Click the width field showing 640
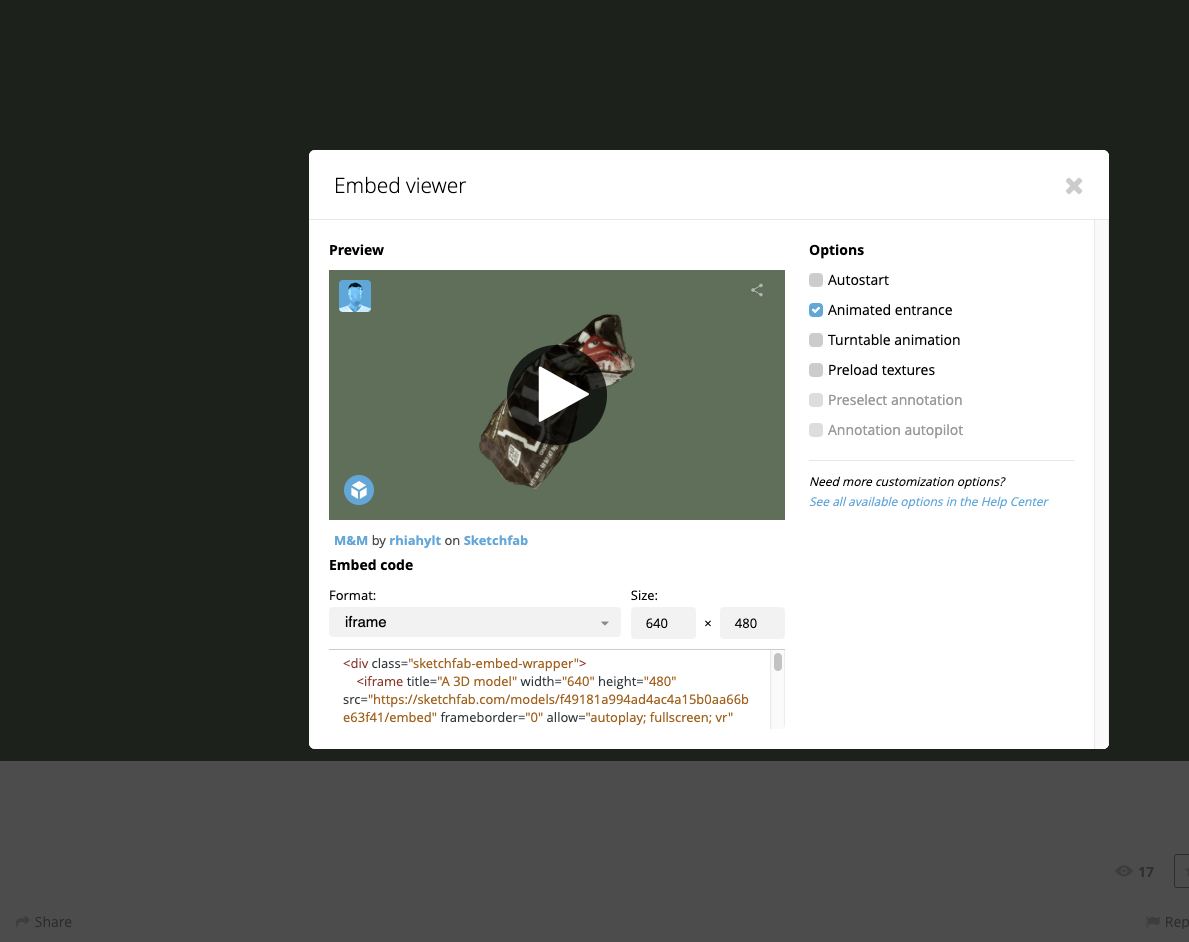 (662, 623)
